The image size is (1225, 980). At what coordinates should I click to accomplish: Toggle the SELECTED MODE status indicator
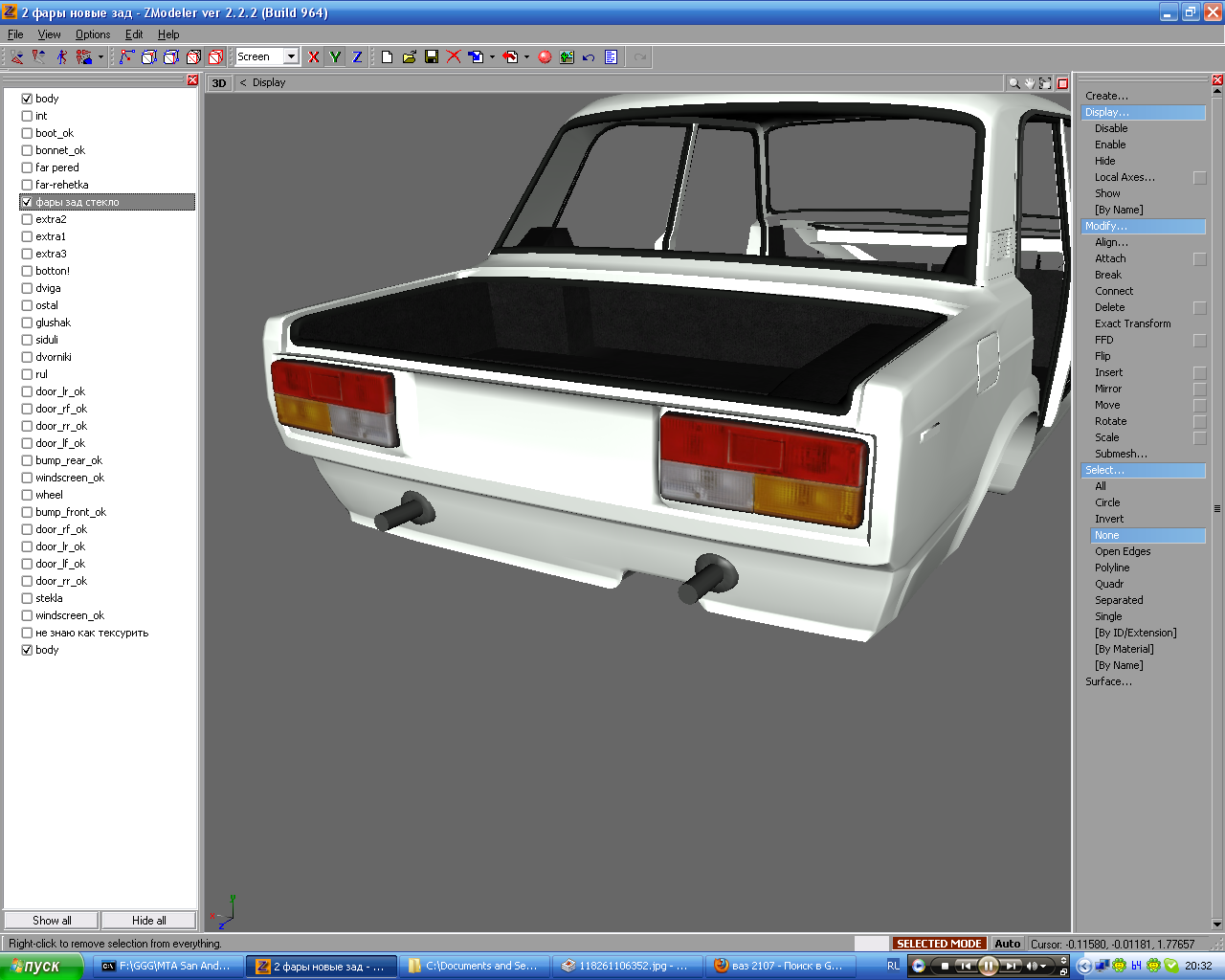pos(938,944)
